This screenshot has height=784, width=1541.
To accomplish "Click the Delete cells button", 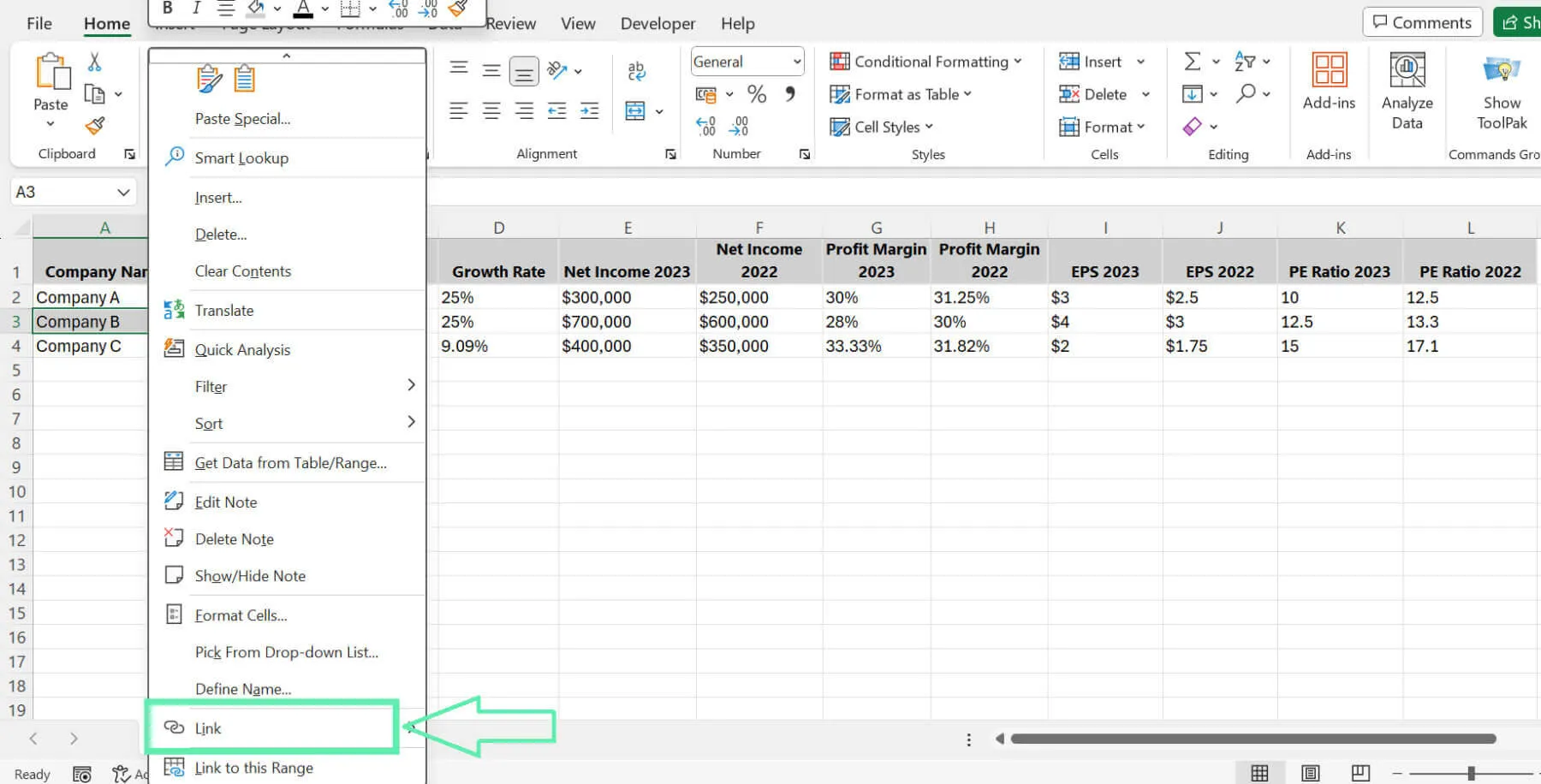I will pyautogui.click(x=1093, y=94).
